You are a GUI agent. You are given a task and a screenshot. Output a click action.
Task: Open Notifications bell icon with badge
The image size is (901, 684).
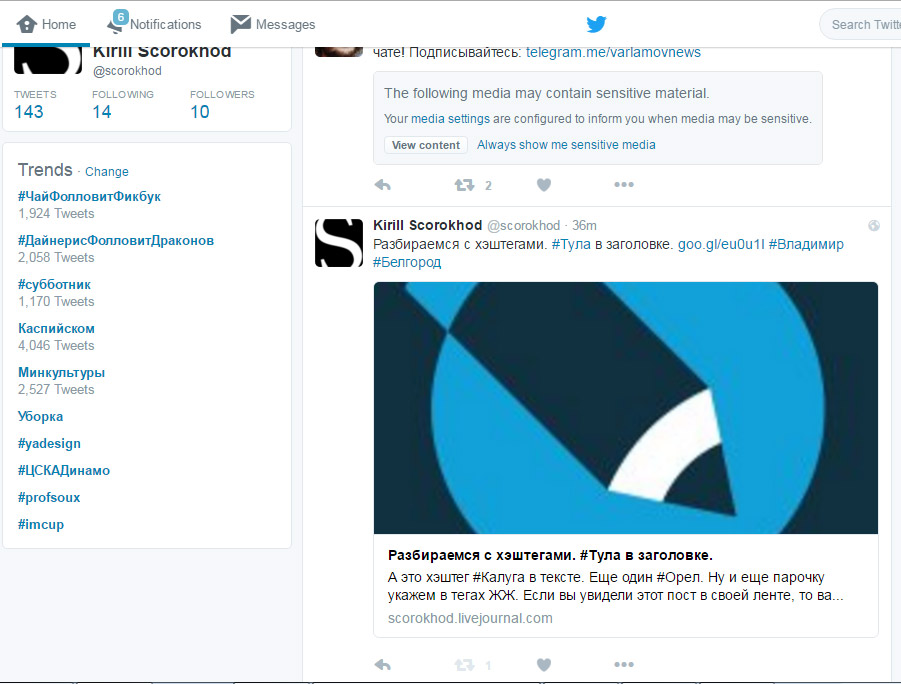(x=117, y=22)
